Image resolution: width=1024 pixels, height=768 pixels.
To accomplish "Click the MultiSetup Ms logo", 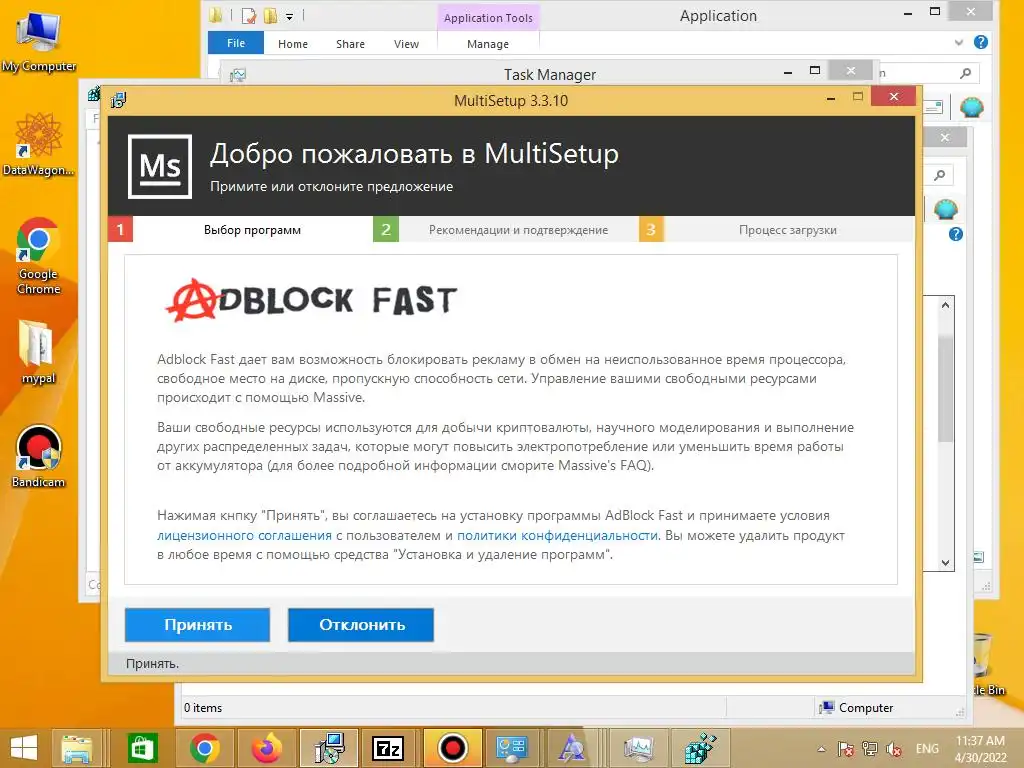I will click(160, 167).
